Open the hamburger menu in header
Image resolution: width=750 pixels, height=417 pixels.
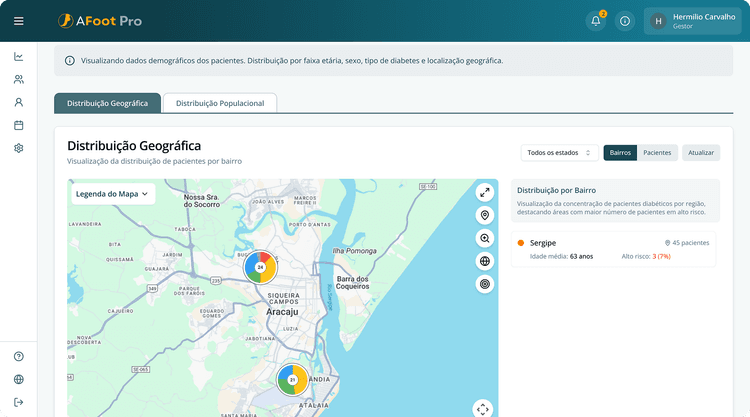click(19, 20)
